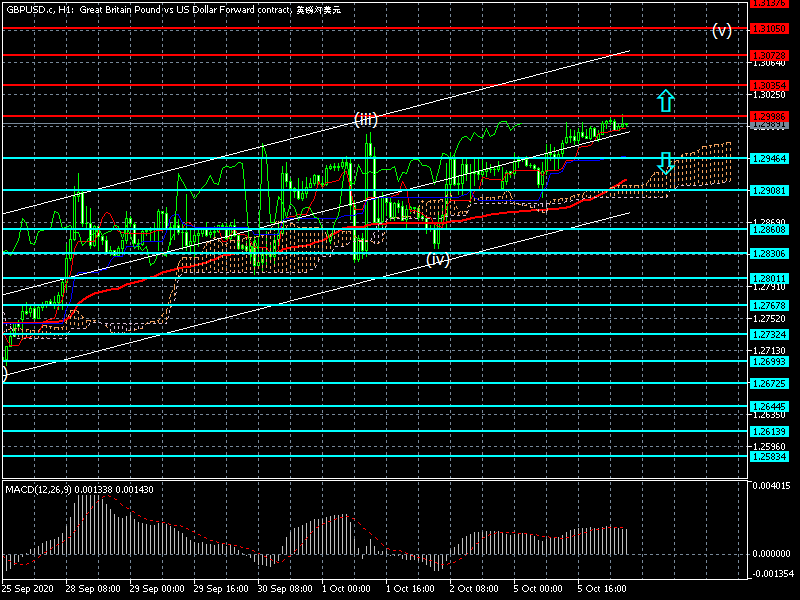800x600 pixels.
Task: Select the (v) wave label
Action: pyautogui.click(x=721, y=31)
